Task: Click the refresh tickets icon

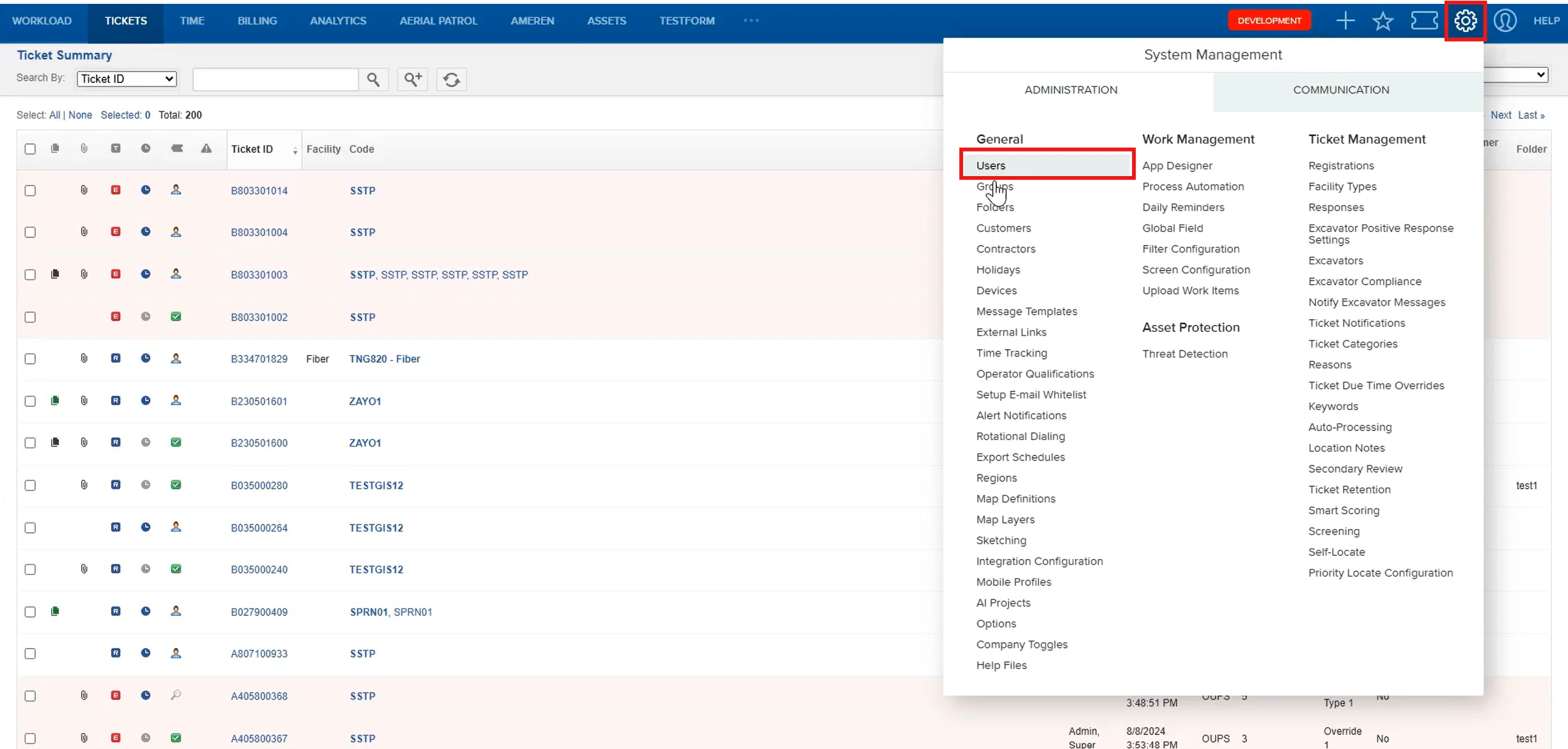Action: [x=451, y=79]
